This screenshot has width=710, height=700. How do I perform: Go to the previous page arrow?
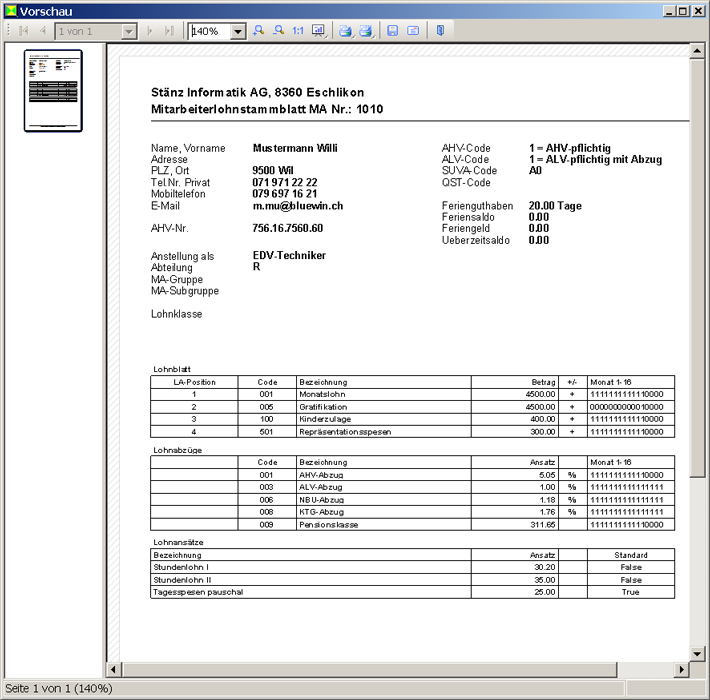pyautogui.click(x=42, y=31)
